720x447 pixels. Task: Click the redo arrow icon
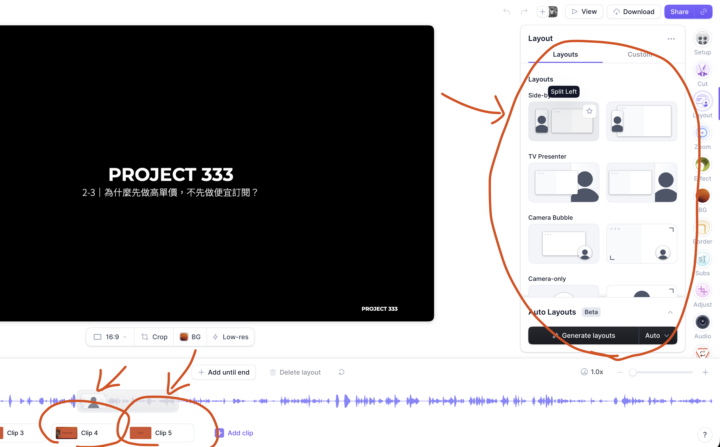tap(524, 11)
